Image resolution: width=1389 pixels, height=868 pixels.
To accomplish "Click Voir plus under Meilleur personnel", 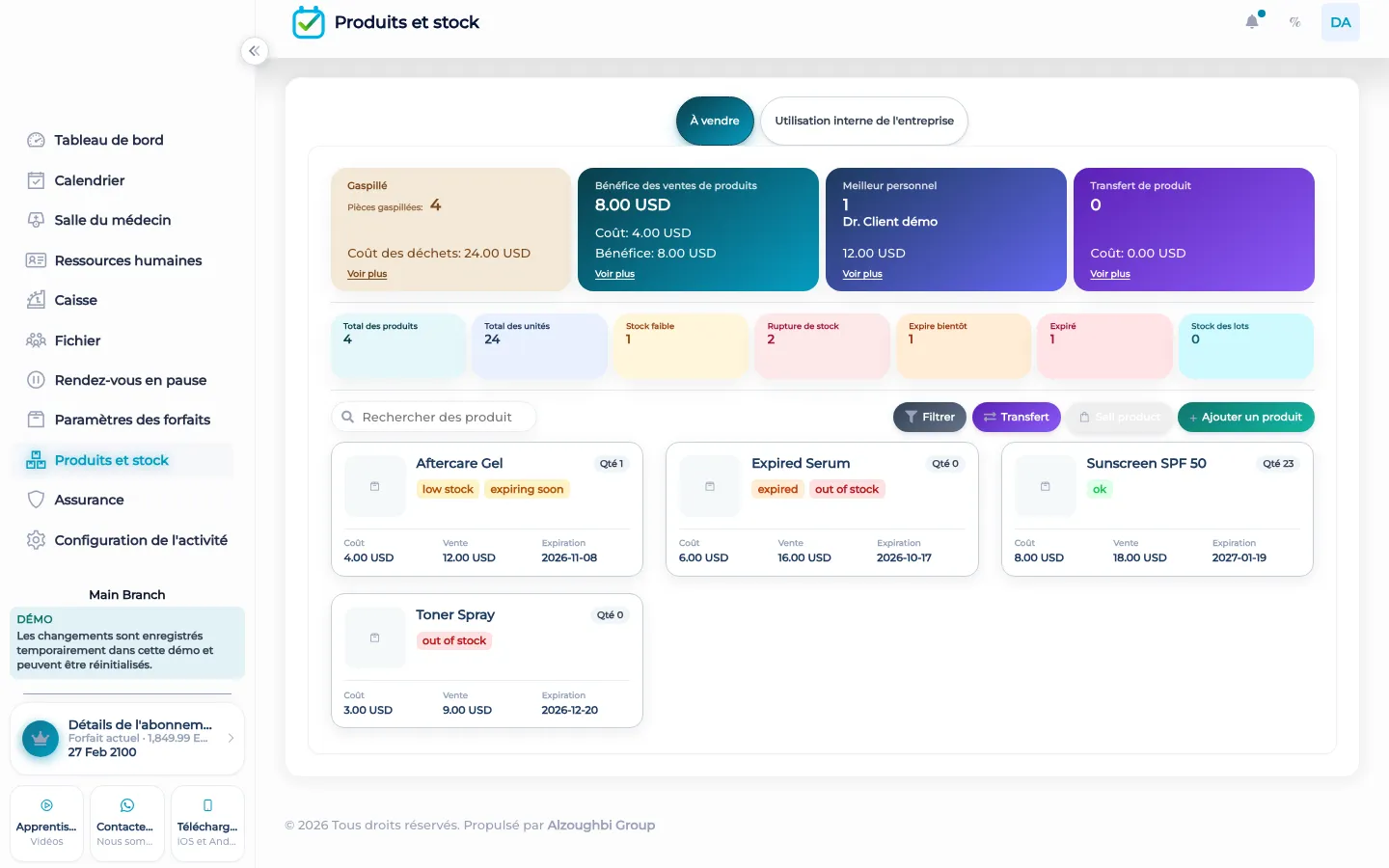I will point(862,274).
